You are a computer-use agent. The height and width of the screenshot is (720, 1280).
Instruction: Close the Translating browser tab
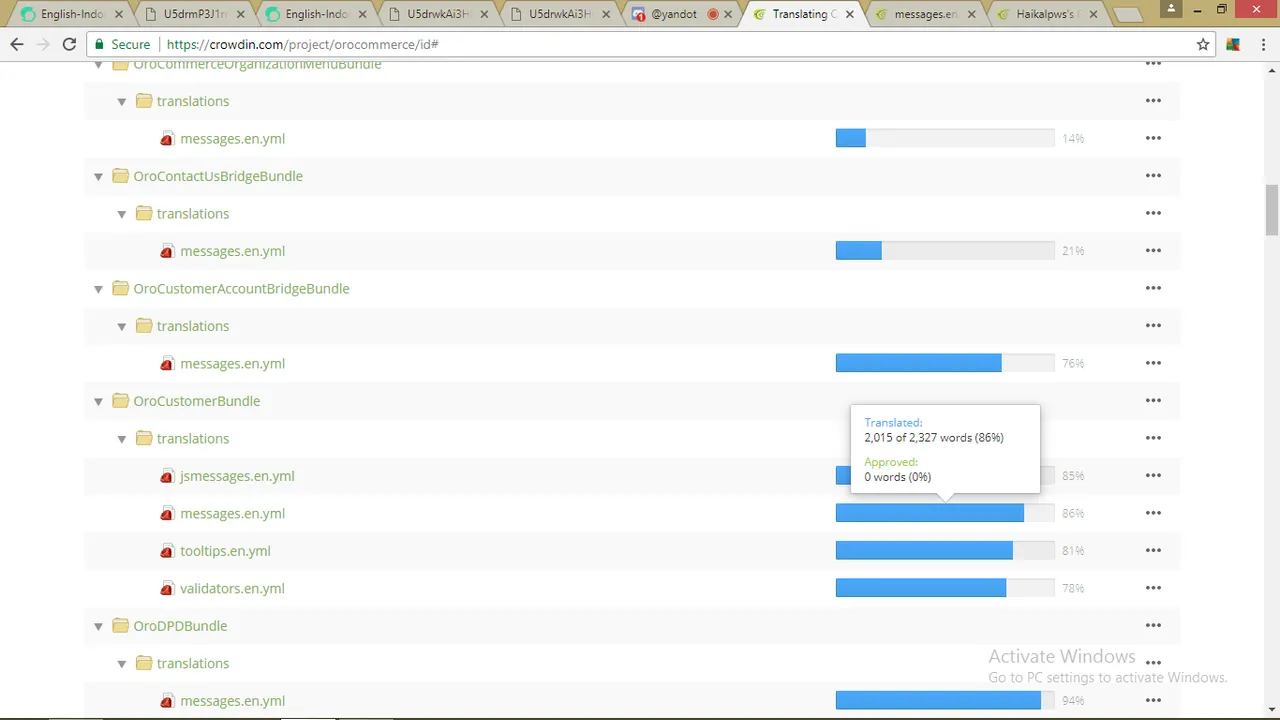(851, 14)
